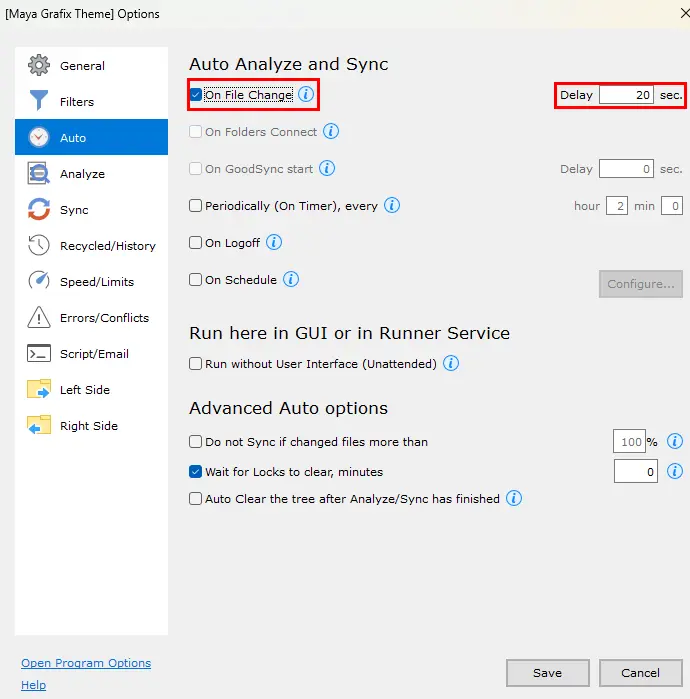Open the Recycled/History options label
Screen dimensions: 690x699
click(108, 246)
